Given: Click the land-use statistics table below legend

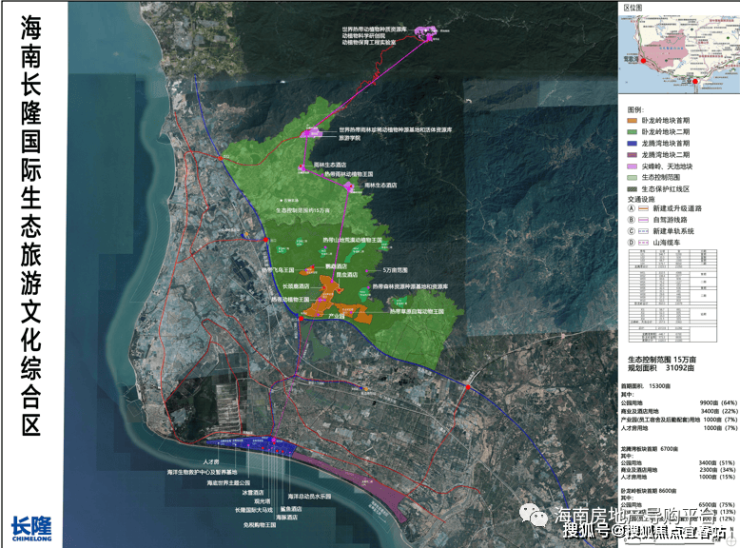Looking at the screenshot, I should (x=673, y=296).
